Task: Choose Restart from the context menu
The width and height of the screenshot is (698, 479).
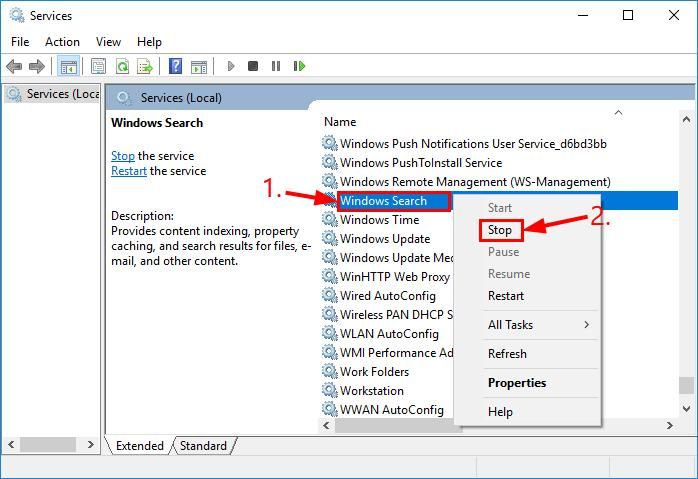Action: [x=506, y=296]
